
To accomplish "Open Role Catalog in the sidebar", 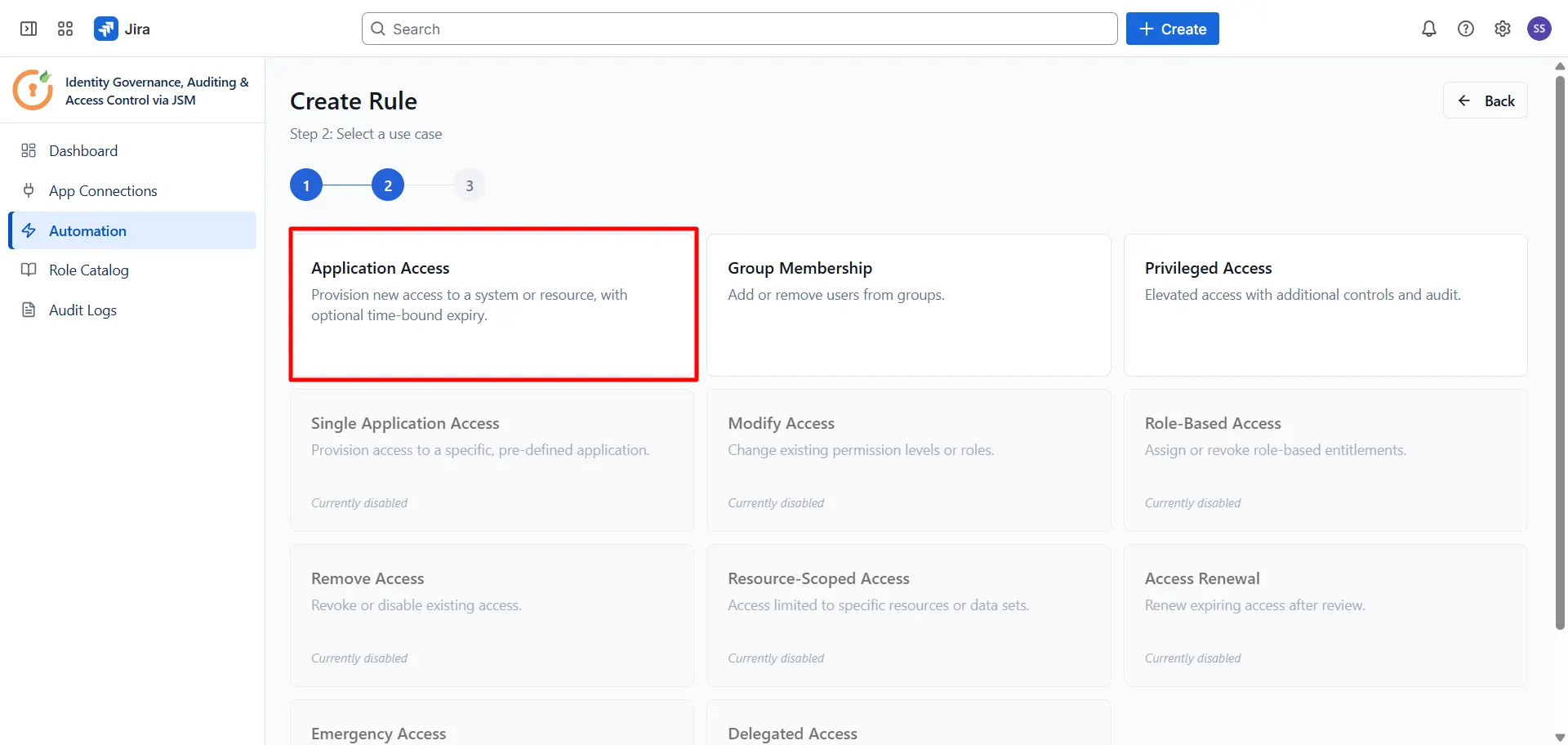I will (132, 270).
